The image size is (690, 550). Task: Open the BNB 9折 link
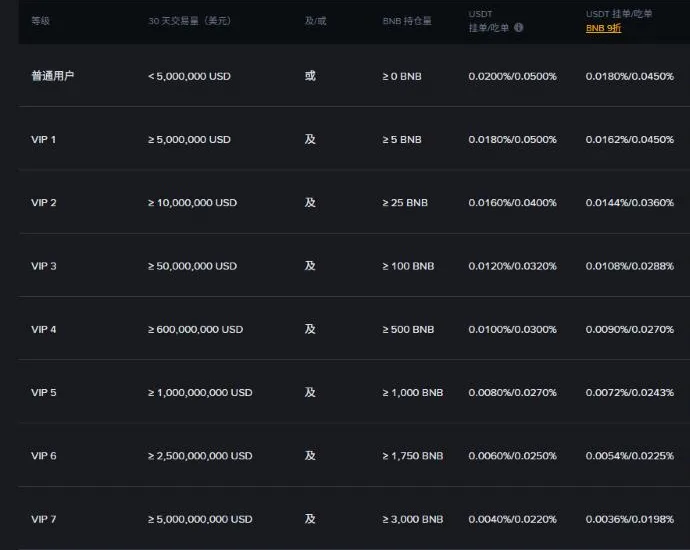603,28
